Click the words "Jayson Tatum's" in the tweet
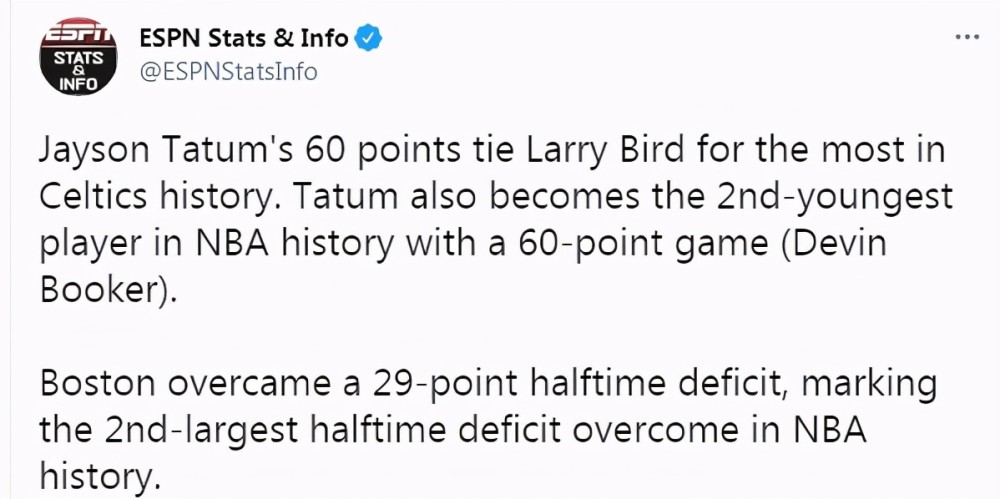Screen dimensions: 1000x499 click(166, 151)
